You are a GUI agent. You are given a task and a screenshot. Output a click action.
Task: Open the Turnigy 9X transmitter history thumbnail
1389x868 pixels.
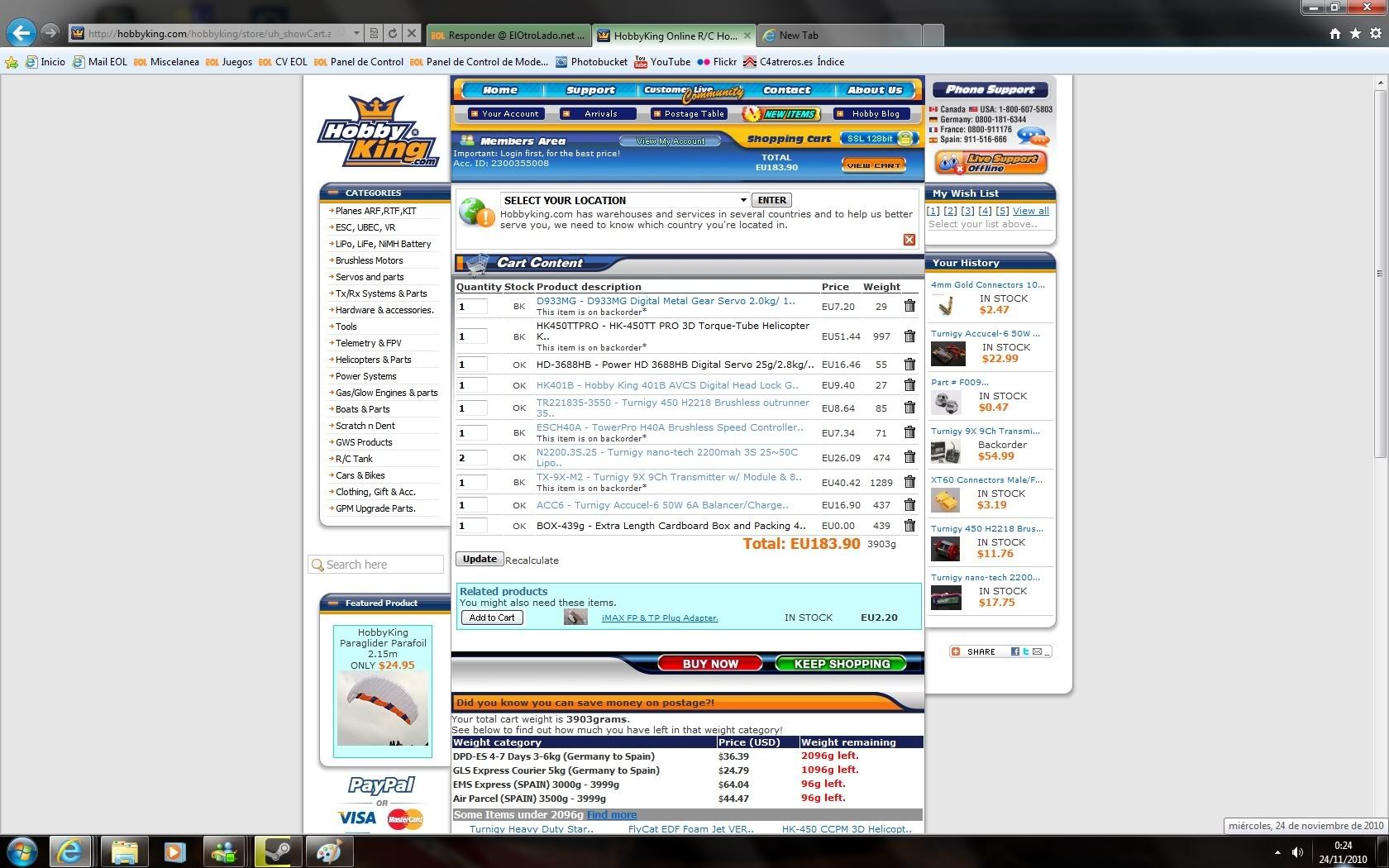pyautogui.click(x=945, y=451)
